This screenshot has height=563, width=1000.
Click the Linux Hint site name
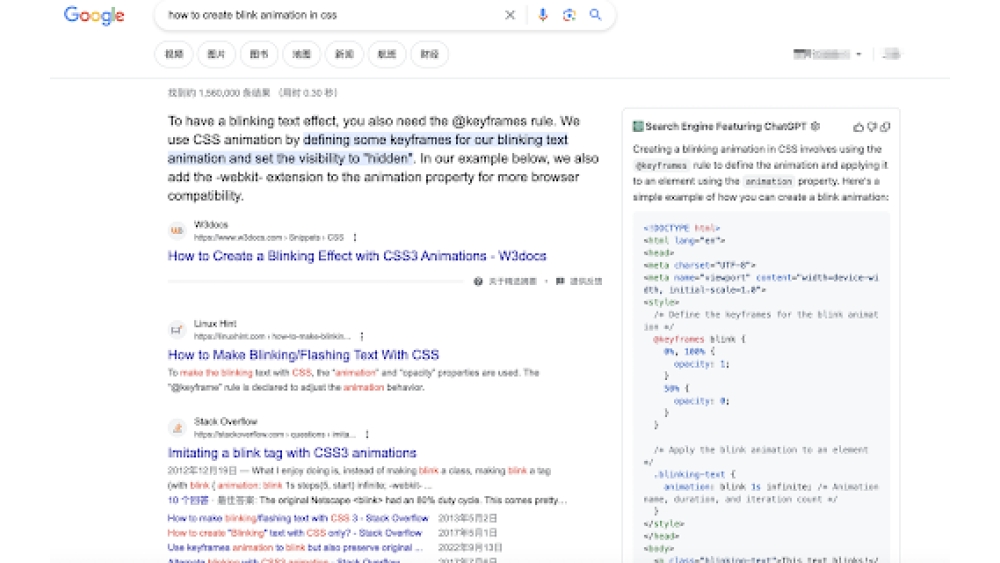[x=215, y=323]
